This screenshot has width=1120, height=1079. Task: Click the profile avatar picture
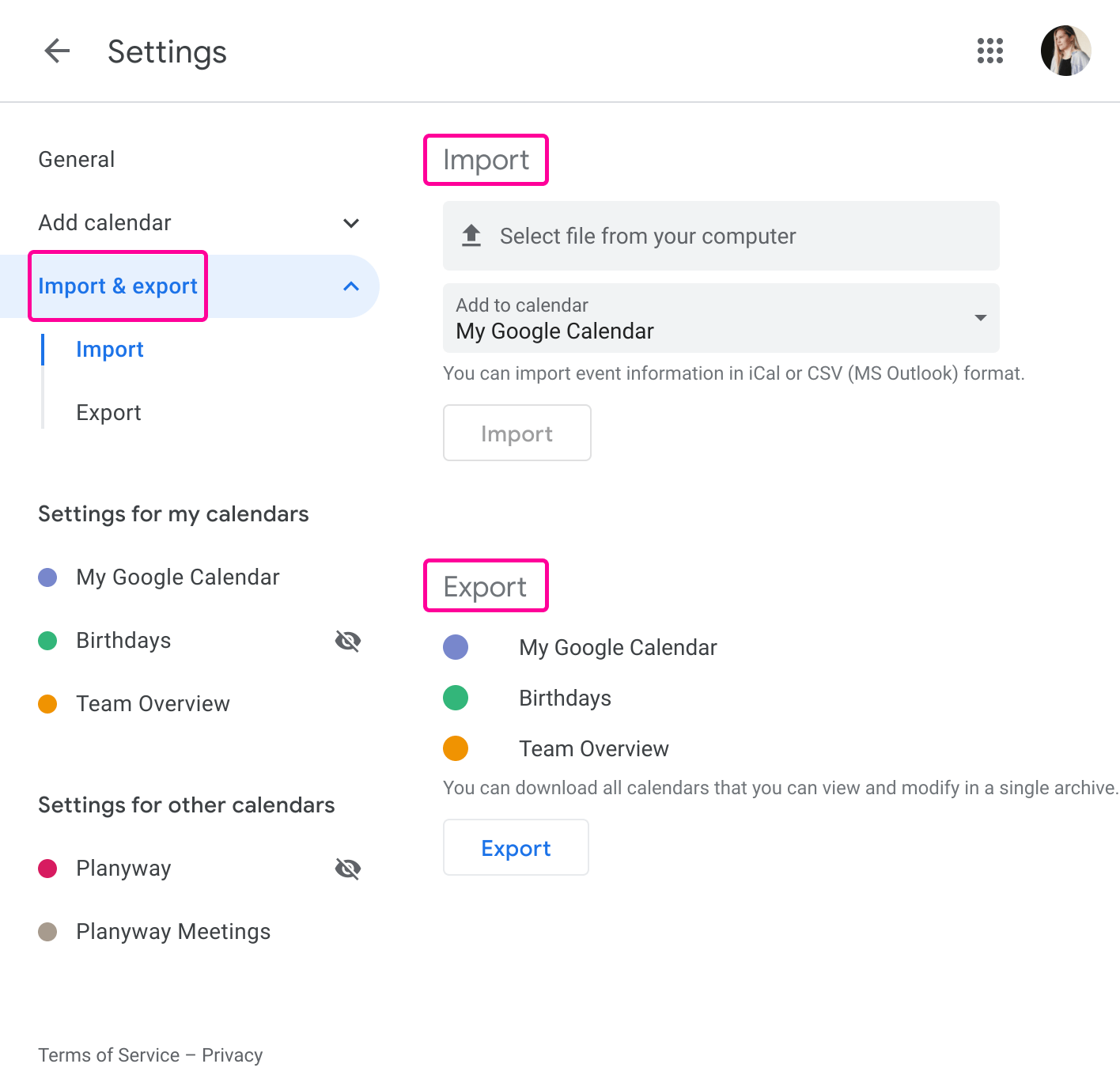click(1065, 51)
